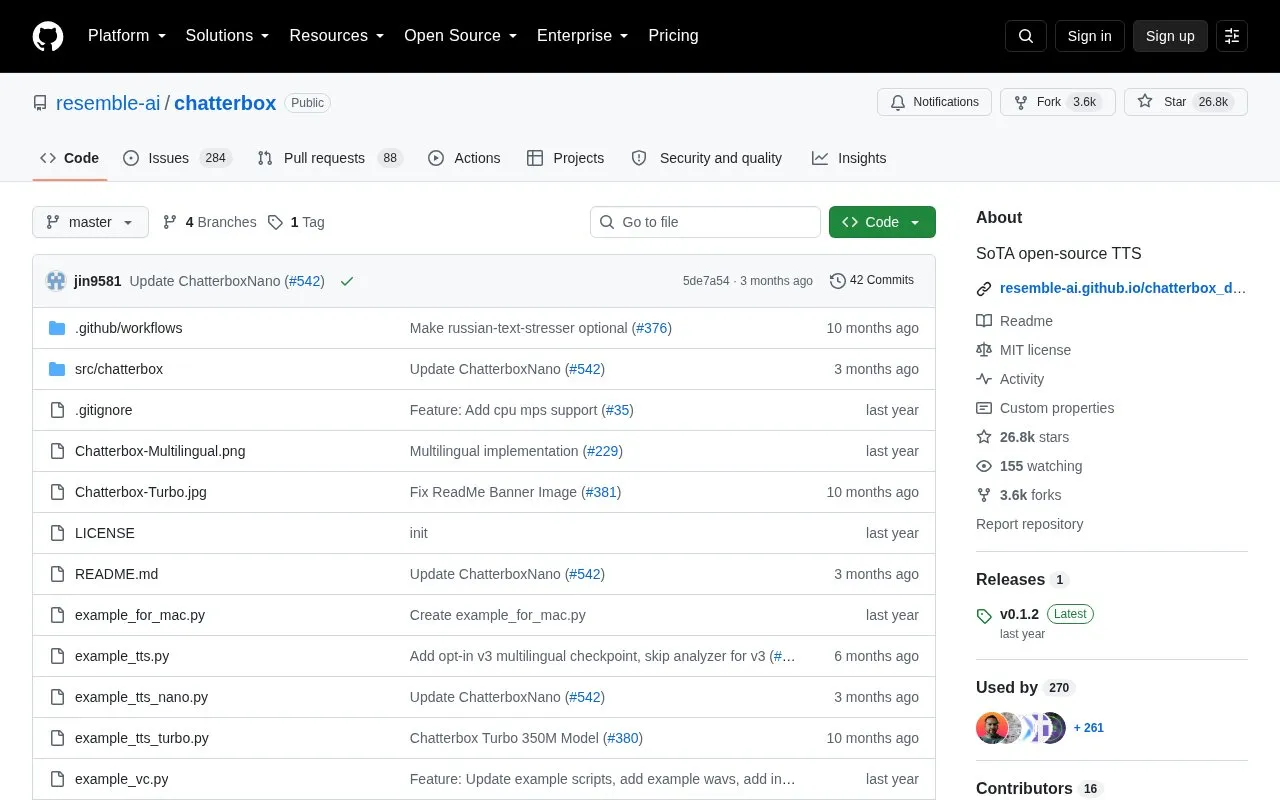Click the green commit status checkmark
Viewport: 1280px width, 800px height.
point(347,281)
